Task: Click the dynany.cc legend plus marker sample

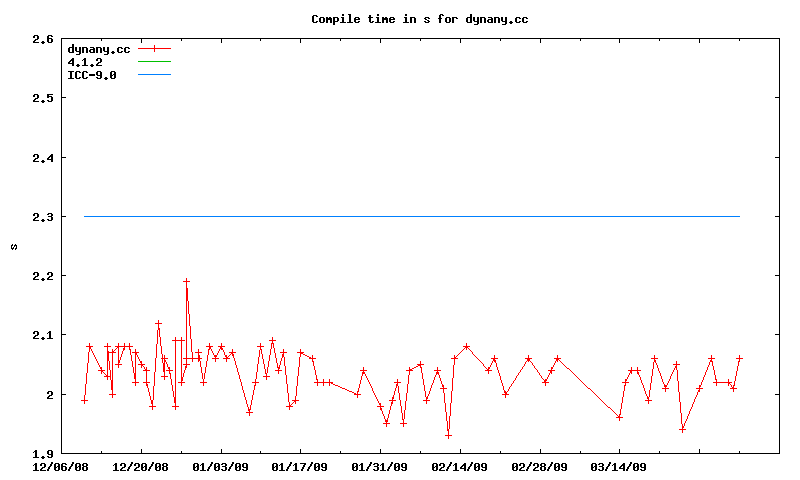Action: pos(155,48)
